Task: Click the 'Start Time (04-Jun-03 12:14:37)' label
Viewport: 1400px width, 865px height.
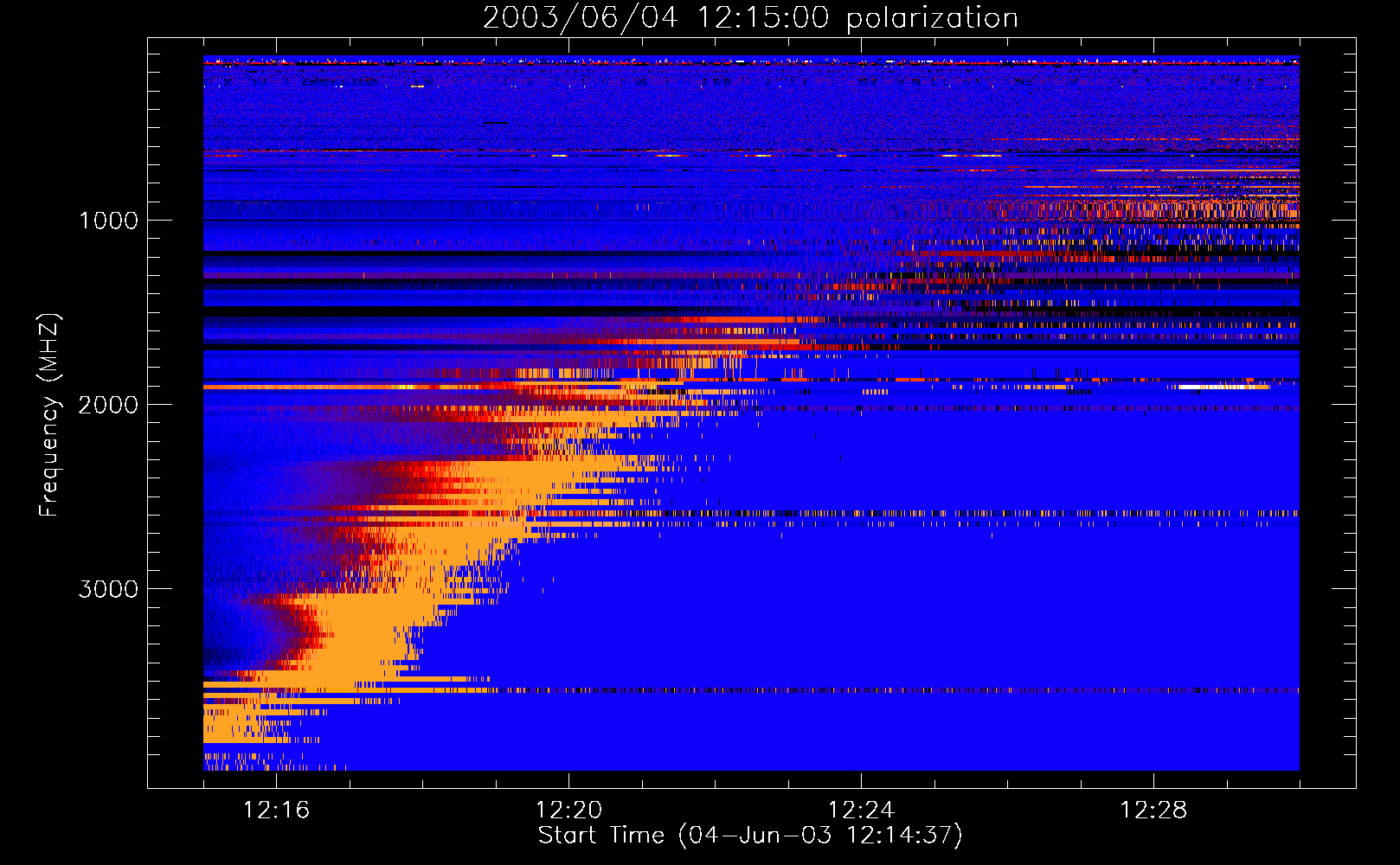Action: click(x=750, y=836)
